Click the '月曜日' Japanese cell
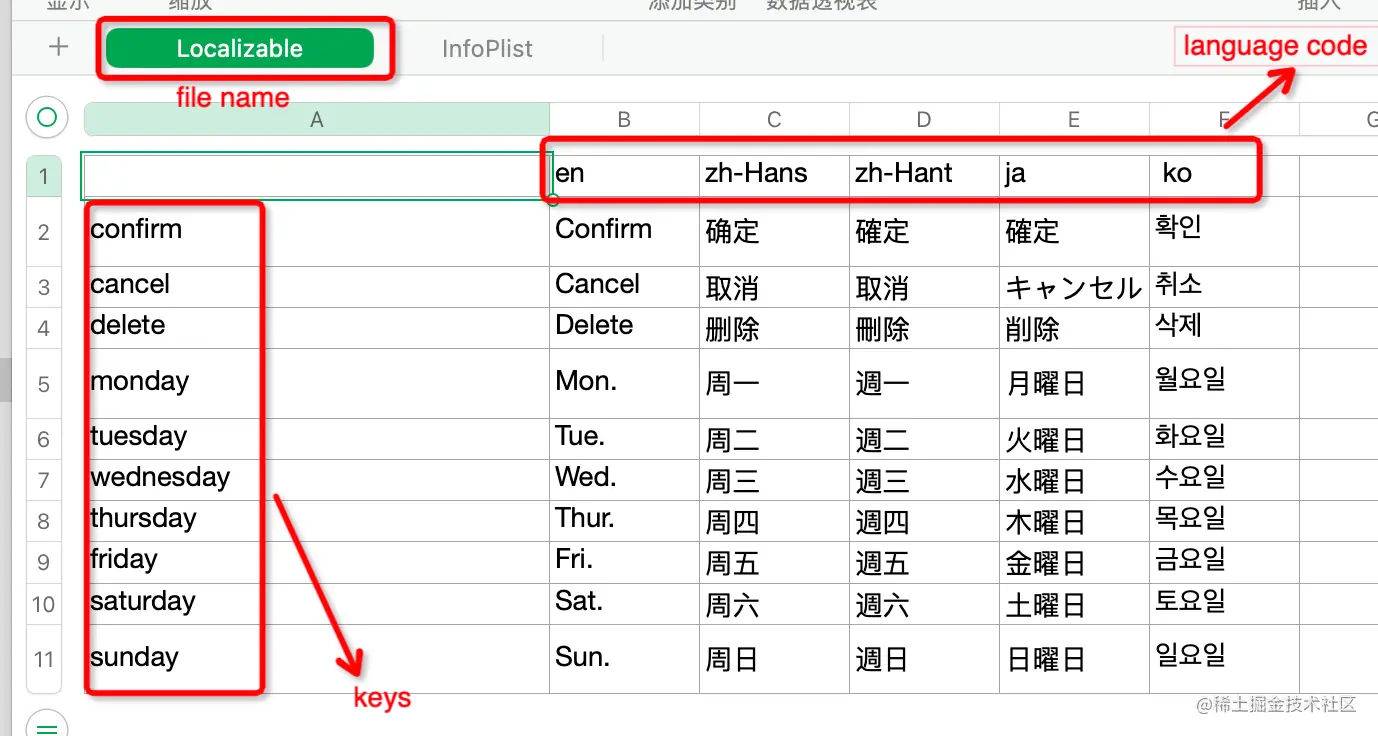The image size is (1378, 736). (1074, 383)
